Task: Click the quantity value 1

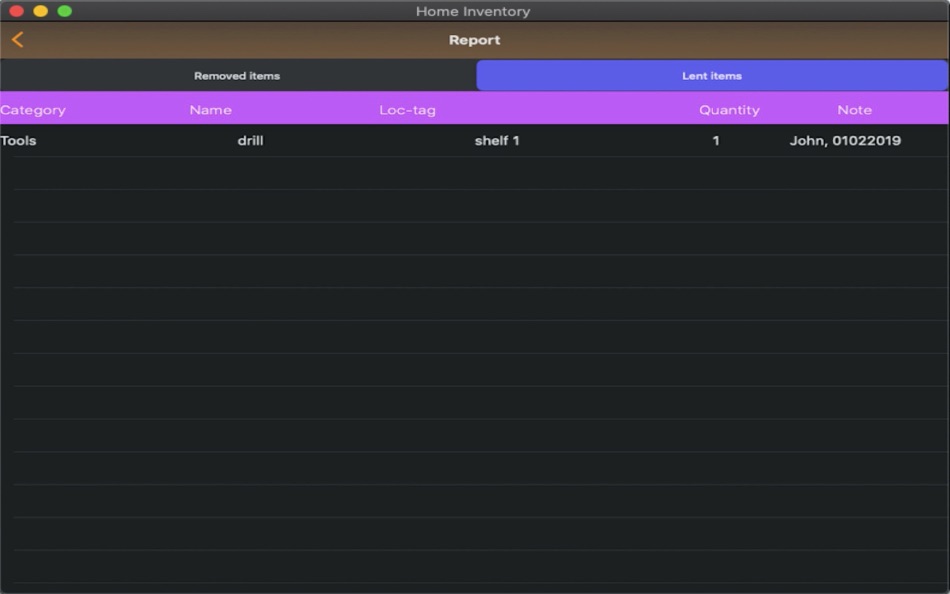Action: point(715,141)
